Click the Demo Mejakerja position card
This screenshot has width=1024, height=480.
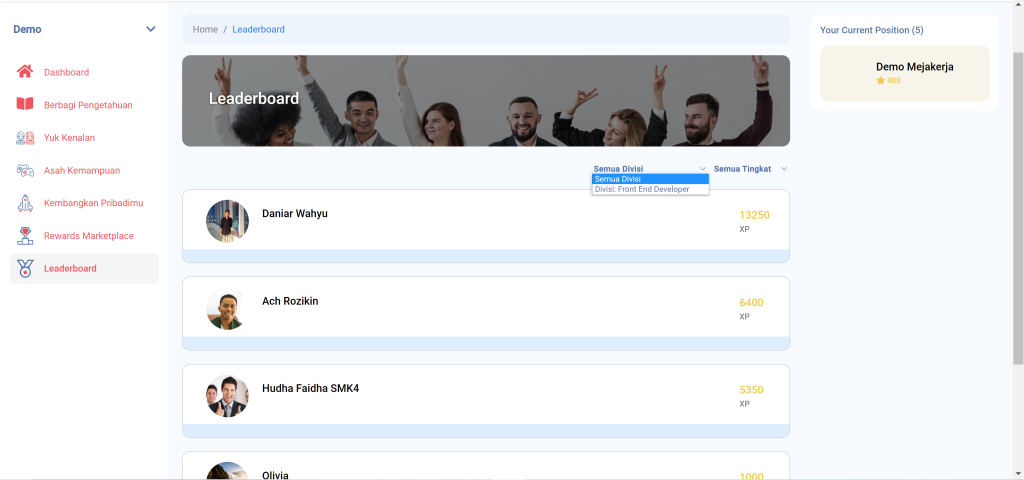(x=904, y=74)
